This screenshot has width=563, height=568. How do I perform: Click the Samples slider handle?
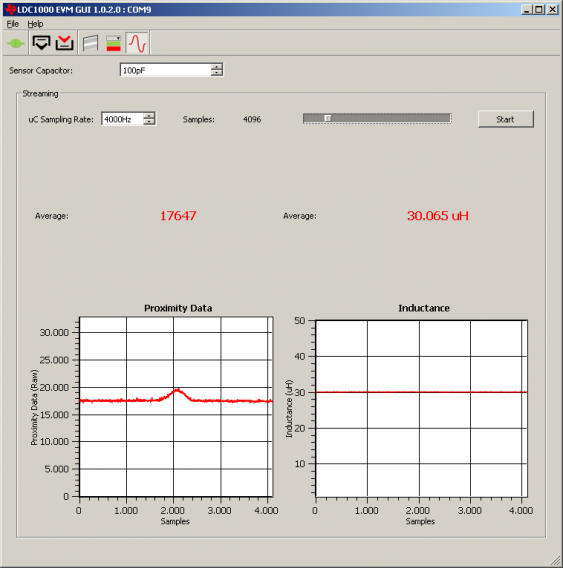click(x=328, y=118)
